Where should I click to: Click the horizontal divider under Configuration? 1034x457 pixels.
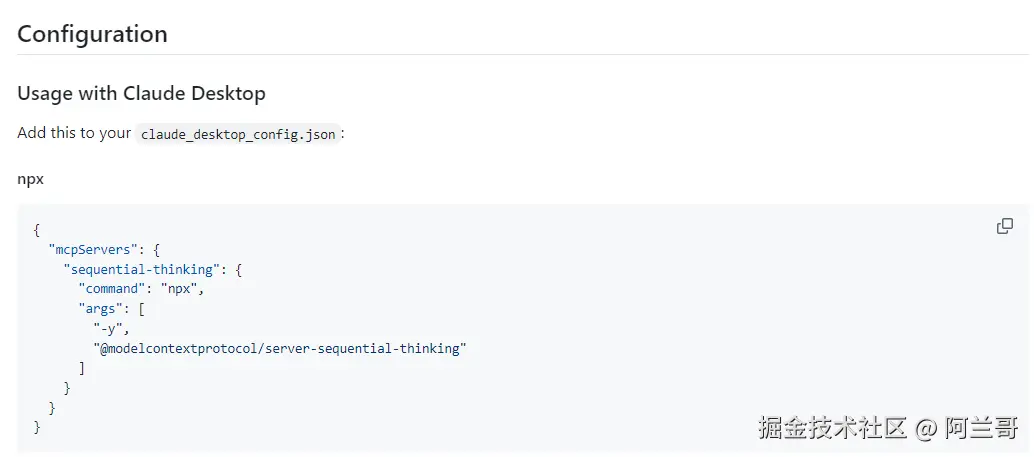(x=517, y=55)
